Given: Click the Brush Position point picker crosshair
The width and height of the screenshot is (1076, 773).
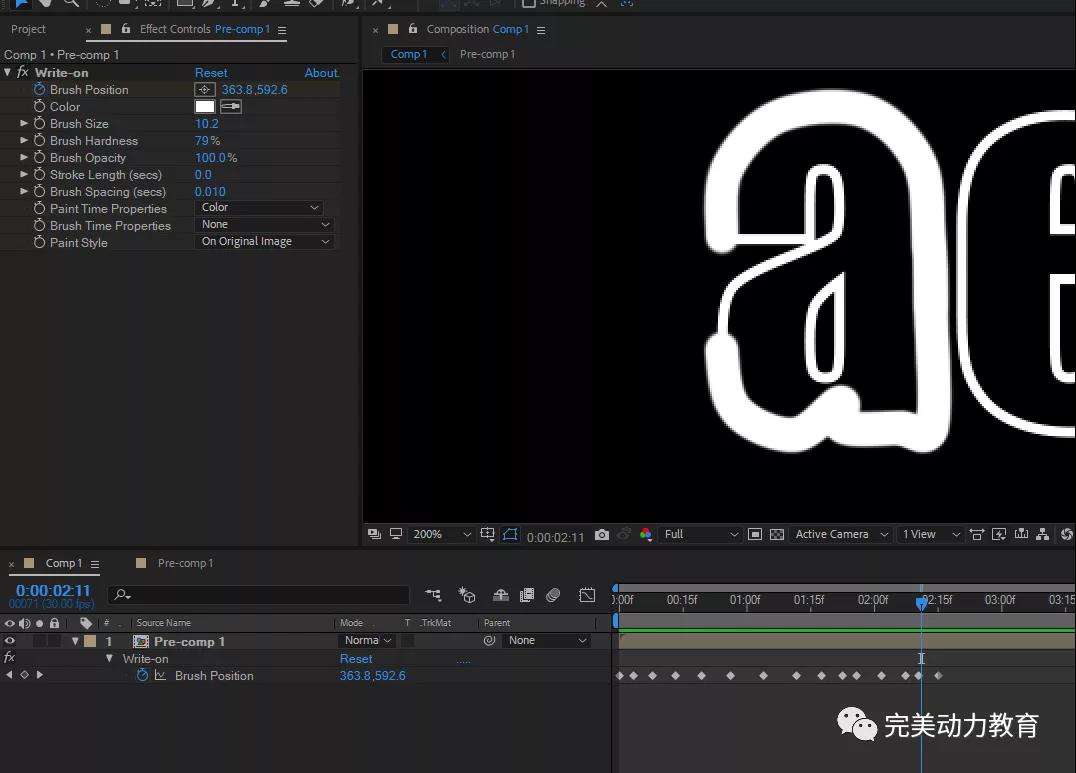Looking at the screenshot, I should [x=204, y=90].
